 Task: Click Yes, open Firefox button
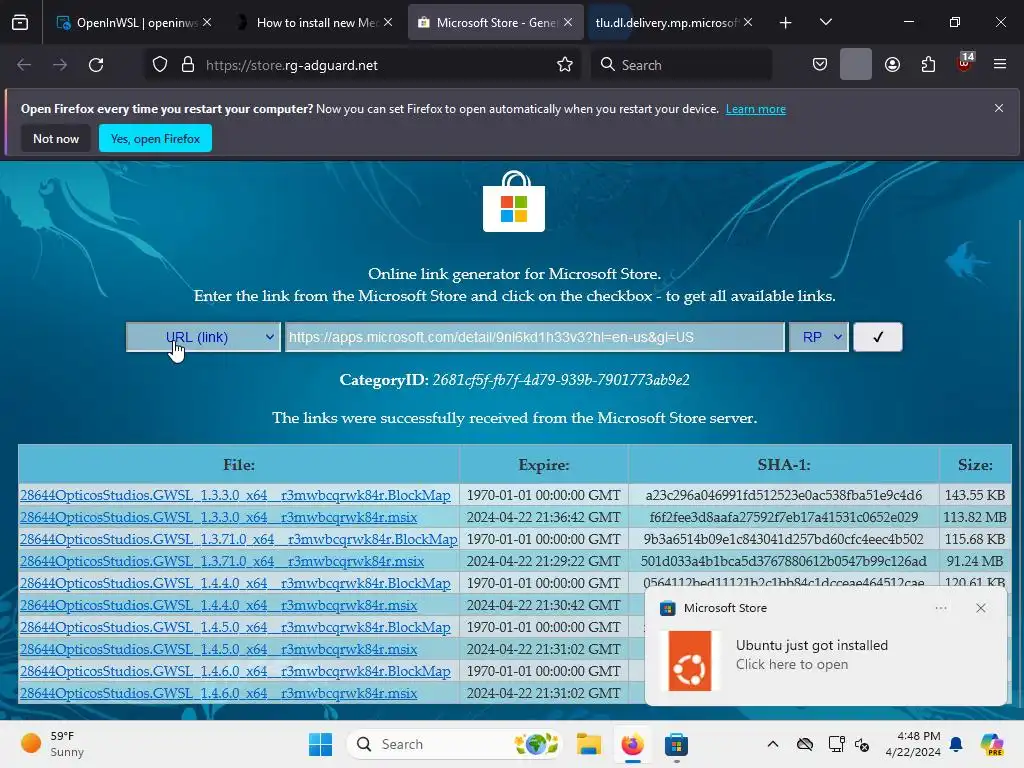click(155, 138)
